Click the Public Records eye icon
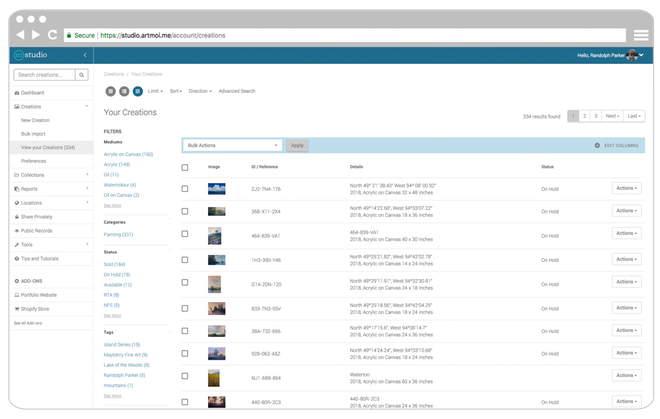Image resolution: width=660 pixels, height=419 pixels. tap(16, 230)
